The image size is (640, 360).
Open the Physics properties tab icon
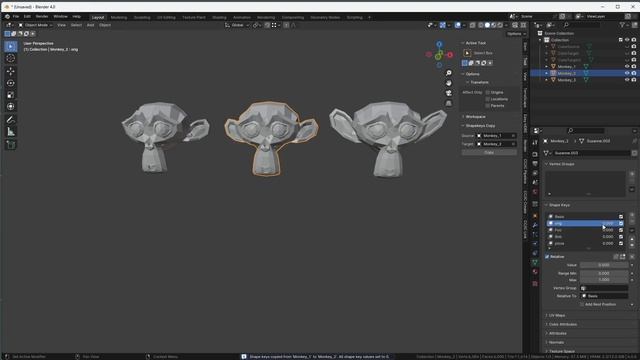[x=535, y=244]
